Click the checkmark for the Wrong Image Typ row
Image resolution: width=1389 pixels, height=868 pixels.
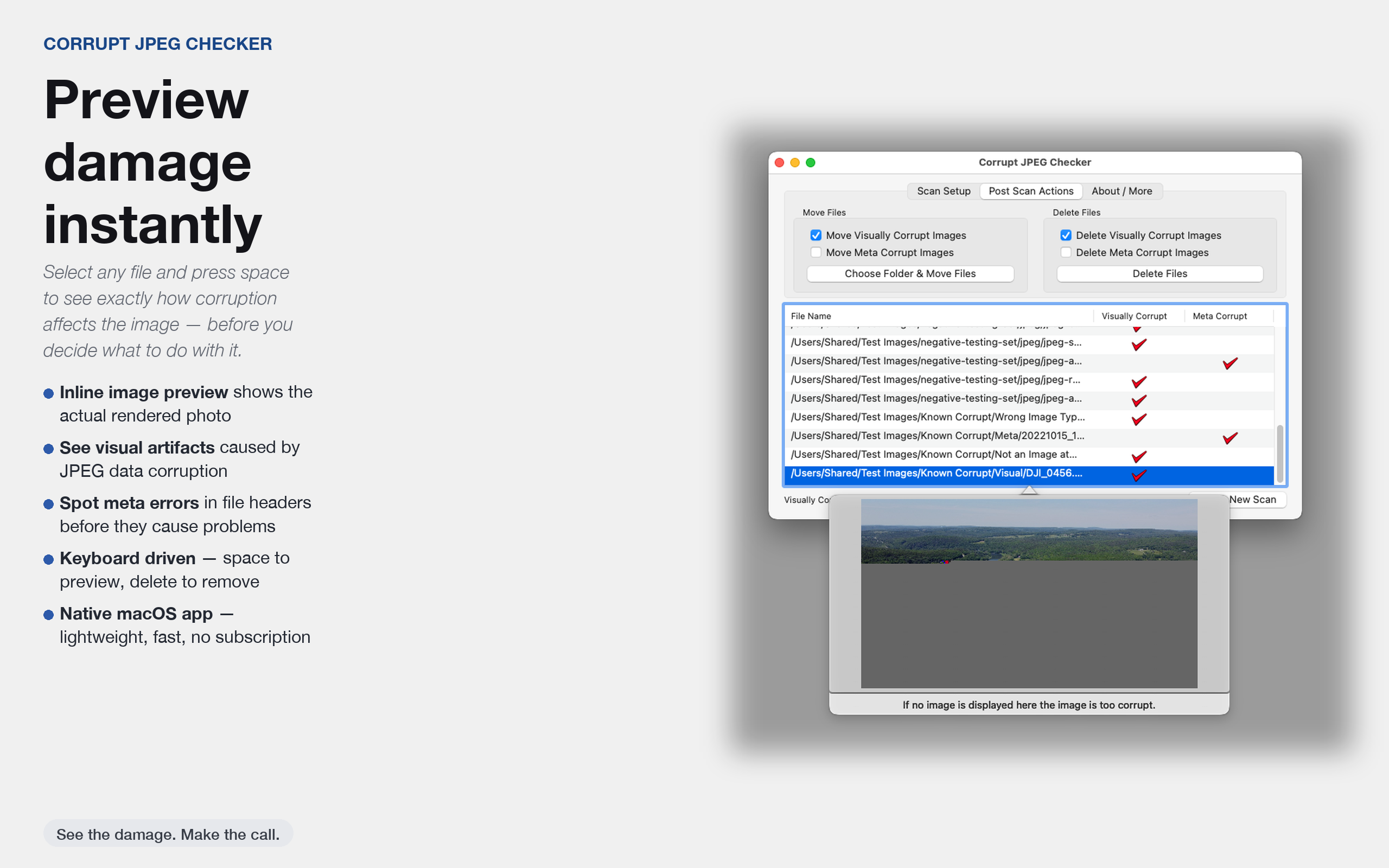pyautogui.click(x=1139, y=419)
